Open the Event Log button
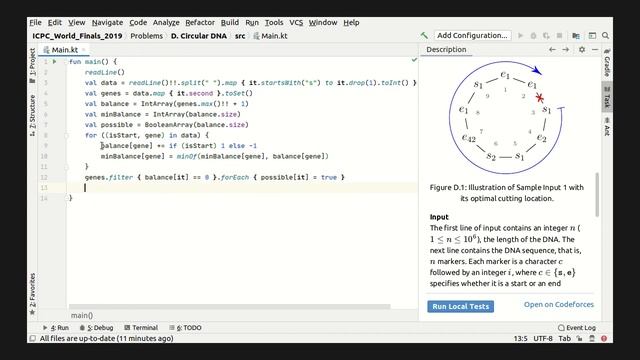Screen dimensions: 640x360 pyautogui.click(x=577, y=328)
